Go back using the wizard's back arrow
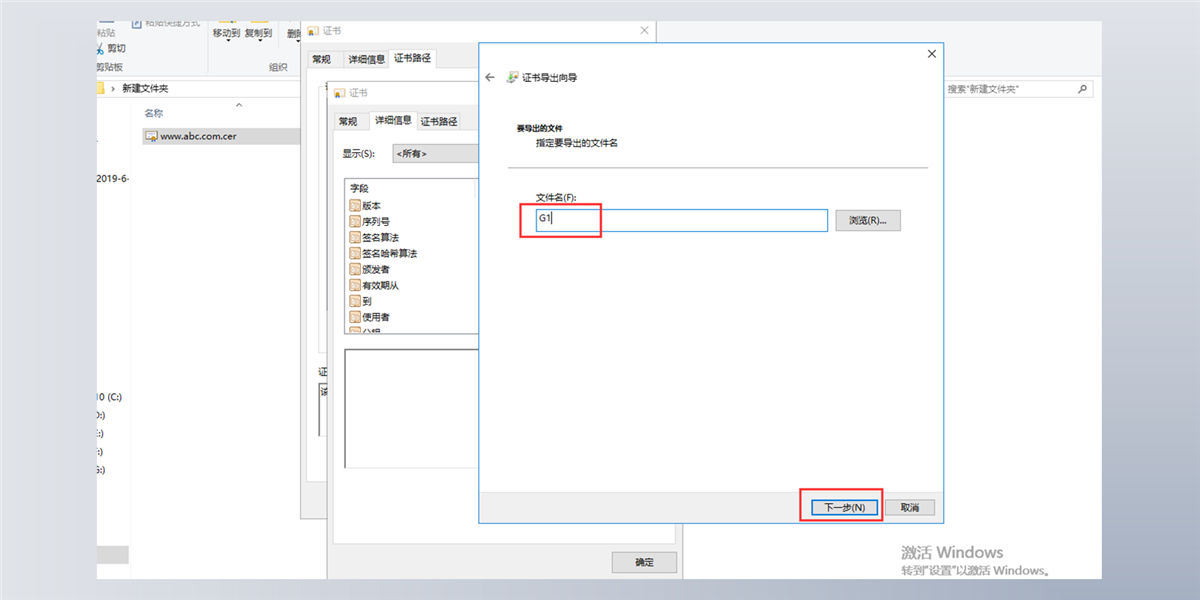The width and height of the screenshot is (1200, 600). click(490, 77)
